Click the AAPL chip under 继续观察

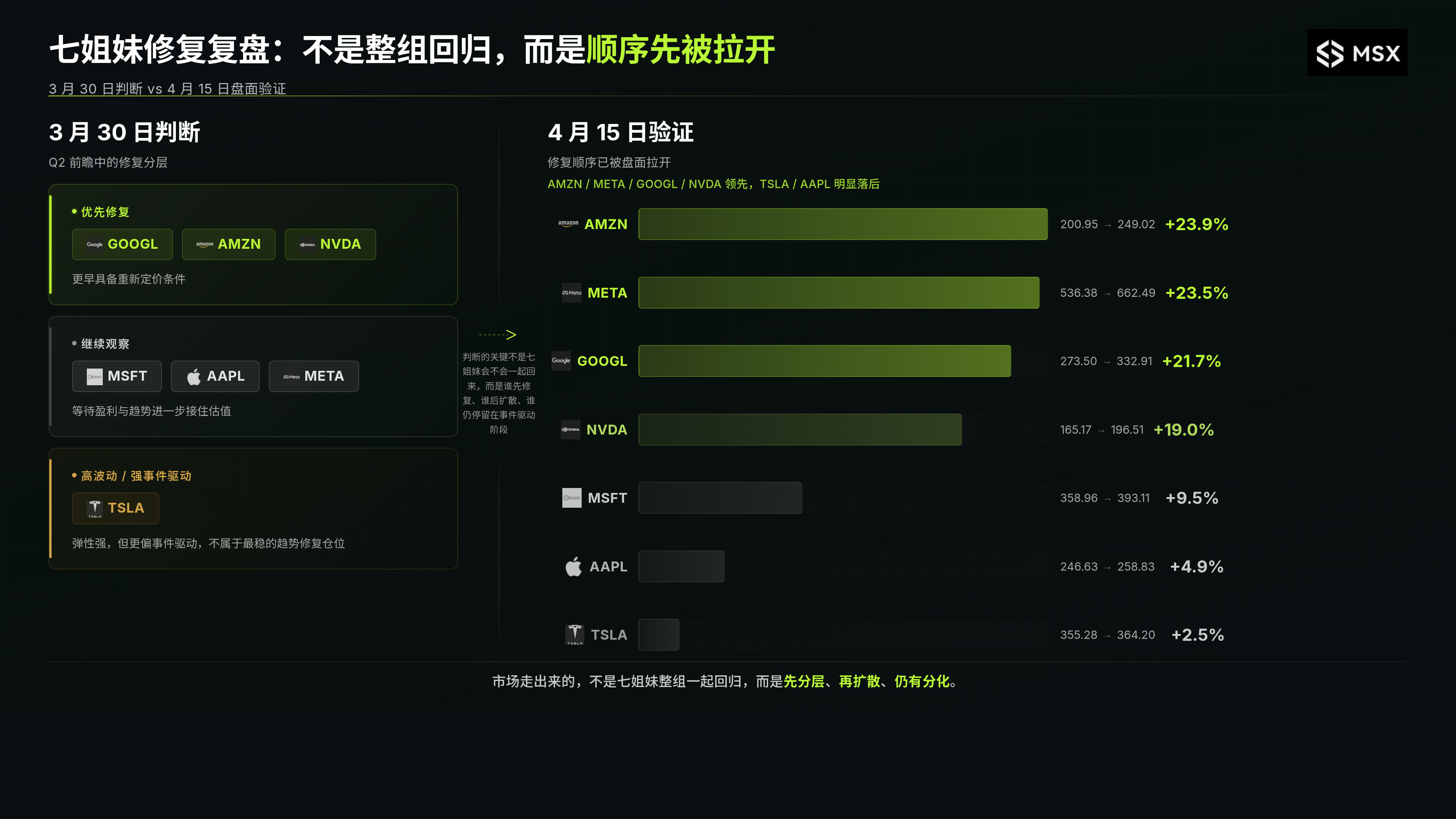click(x=215, y=376)
